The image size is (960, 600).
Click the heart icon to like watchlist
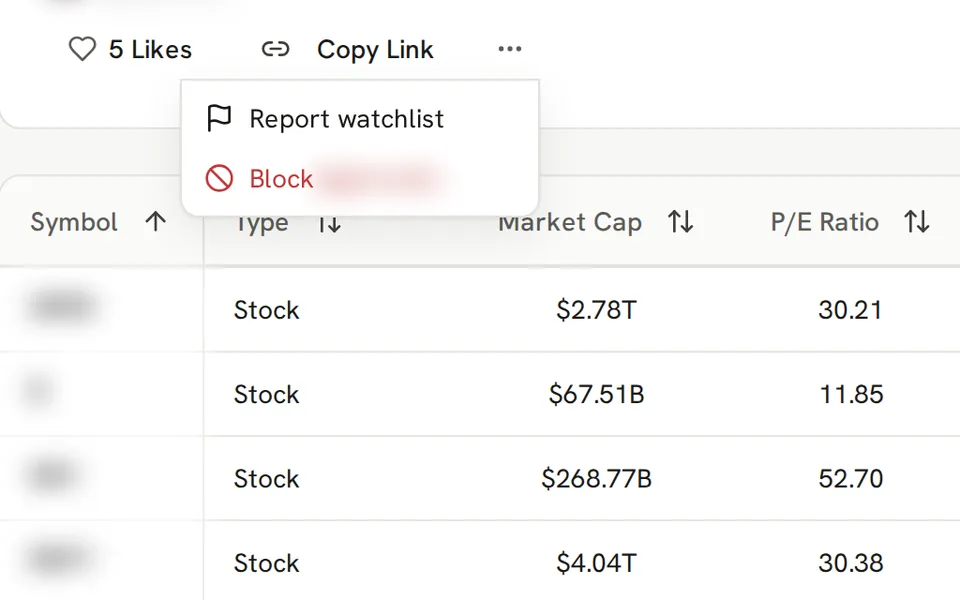(x=82, y=49)
